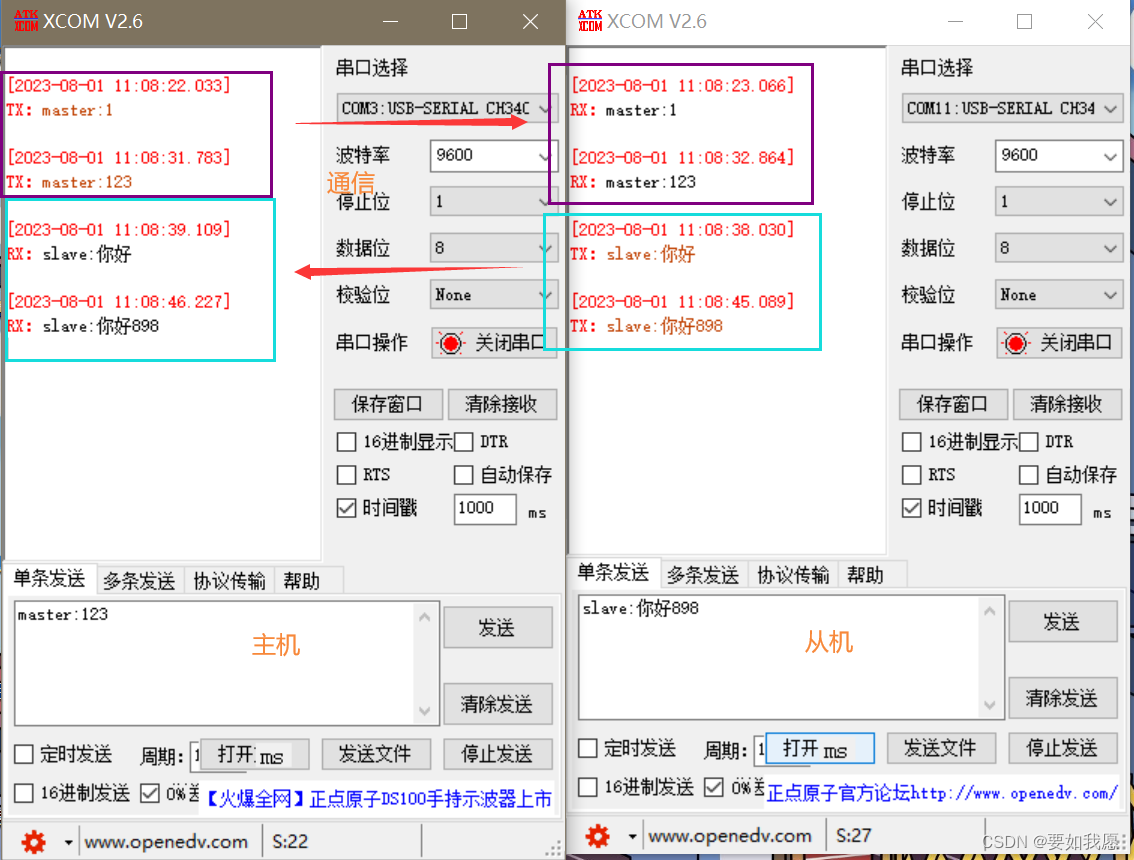This screenshot has width=1134, height=860.
Task: Open 校验位 None dropdown in slave window
Action: click(x=1059, y=294)
